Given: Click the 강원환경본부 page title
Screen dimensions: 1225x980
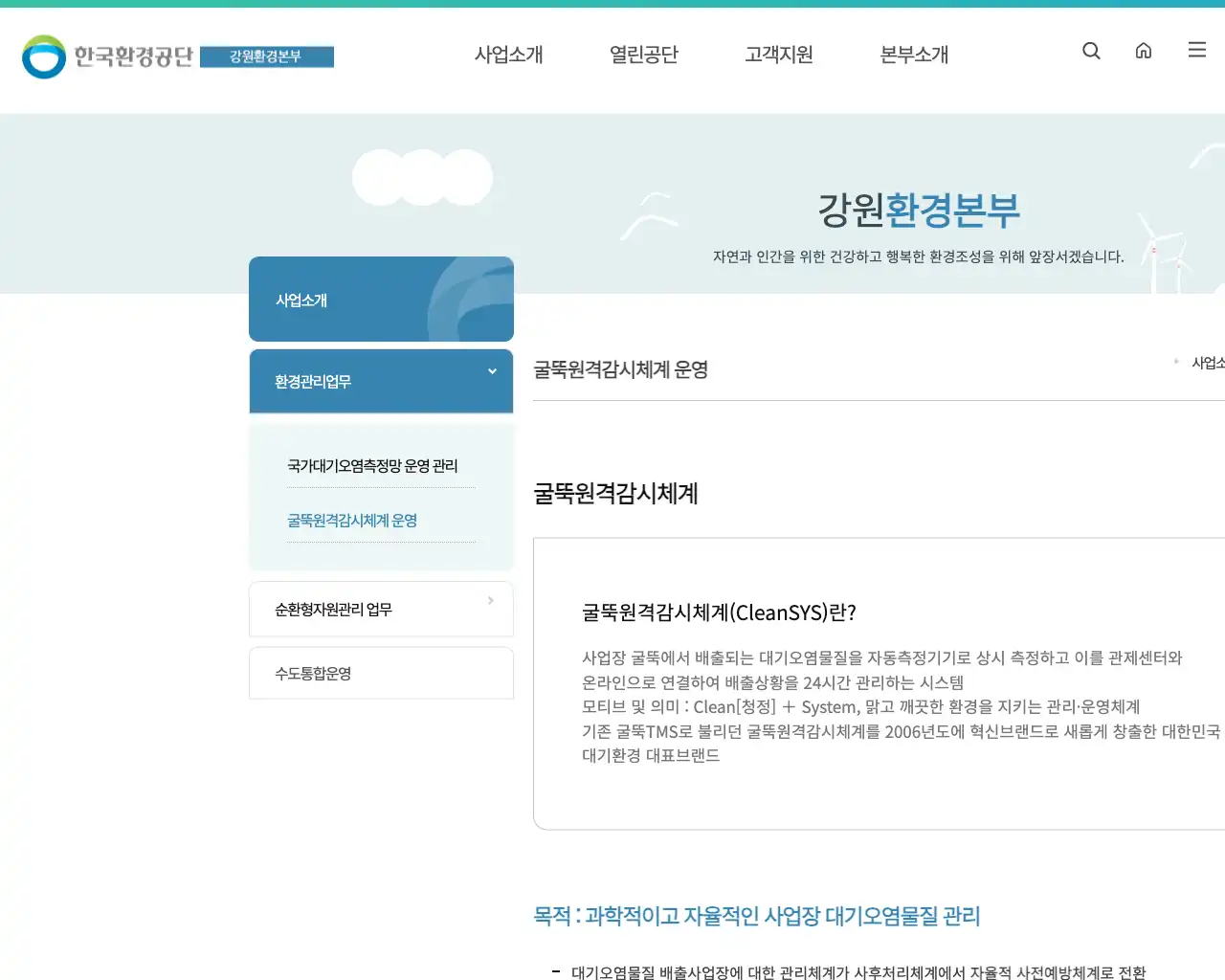Looking at the screenshot, I should coord(919,212).
